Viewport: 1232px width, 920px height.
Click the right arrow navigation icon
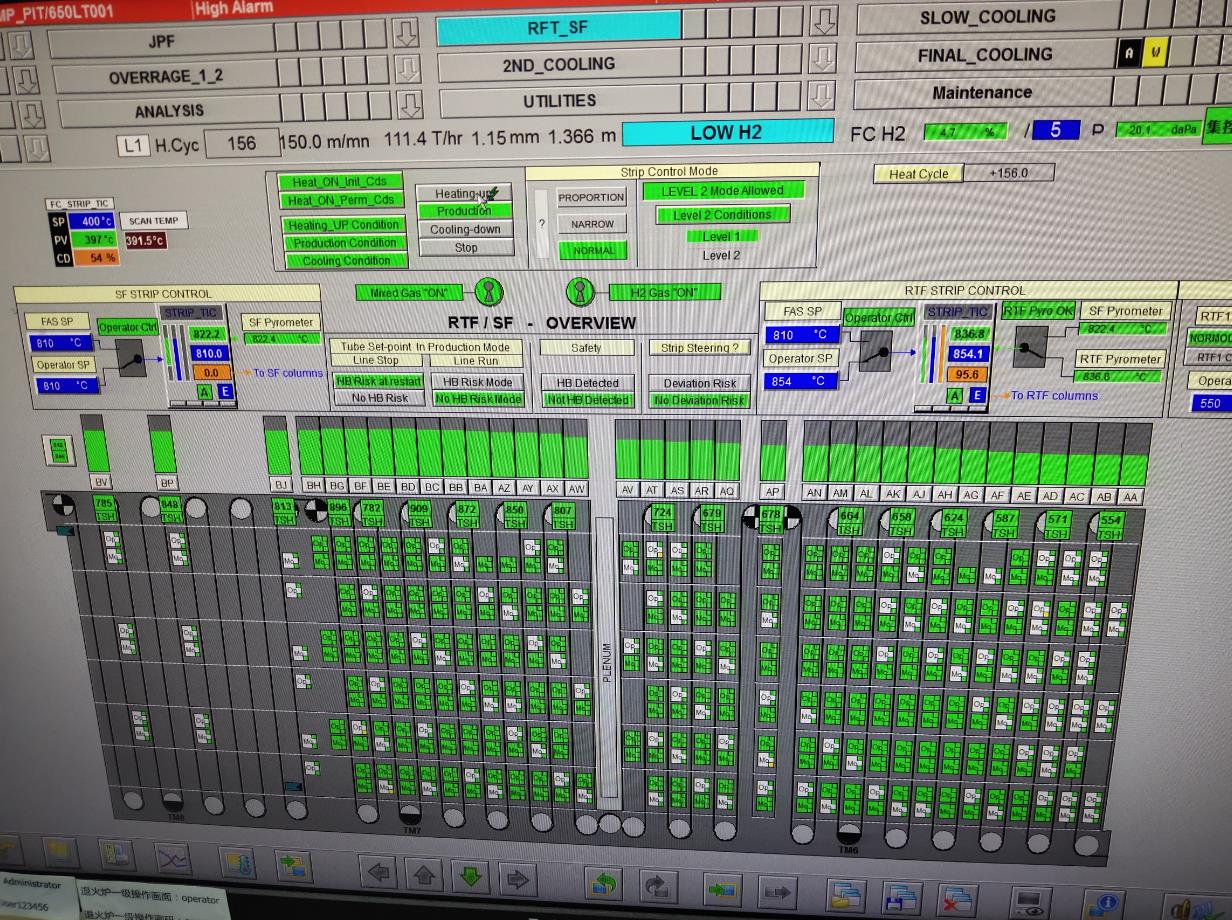pos(518,878)
